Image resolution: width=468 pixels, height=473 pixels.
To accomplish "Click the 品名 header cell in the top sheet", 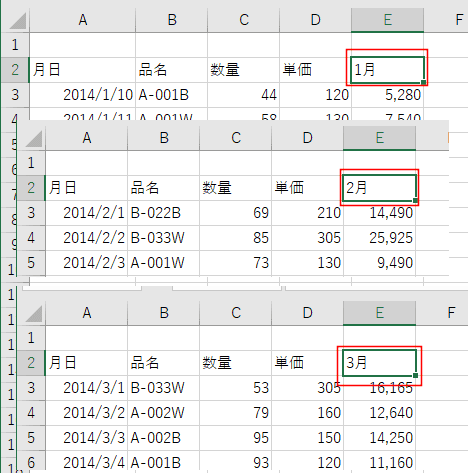I will click(x=171, y=70).
